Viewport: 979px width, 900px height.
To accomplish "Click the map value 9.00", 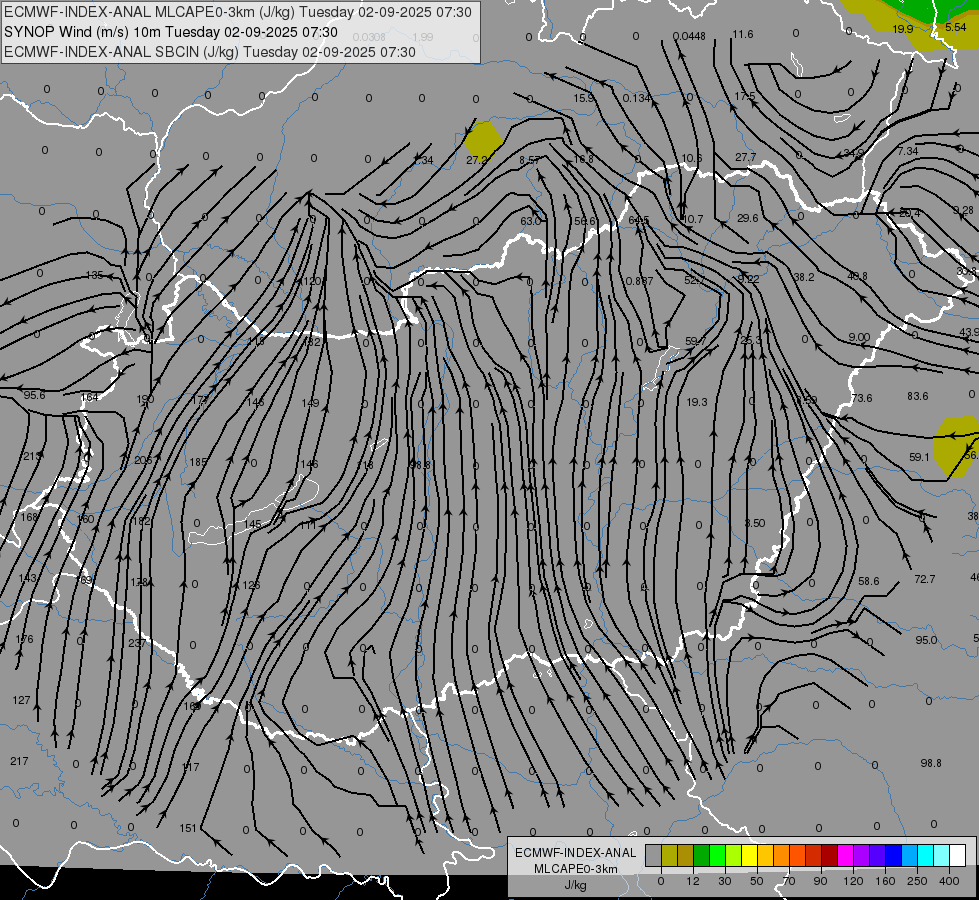I will [859, 337].
